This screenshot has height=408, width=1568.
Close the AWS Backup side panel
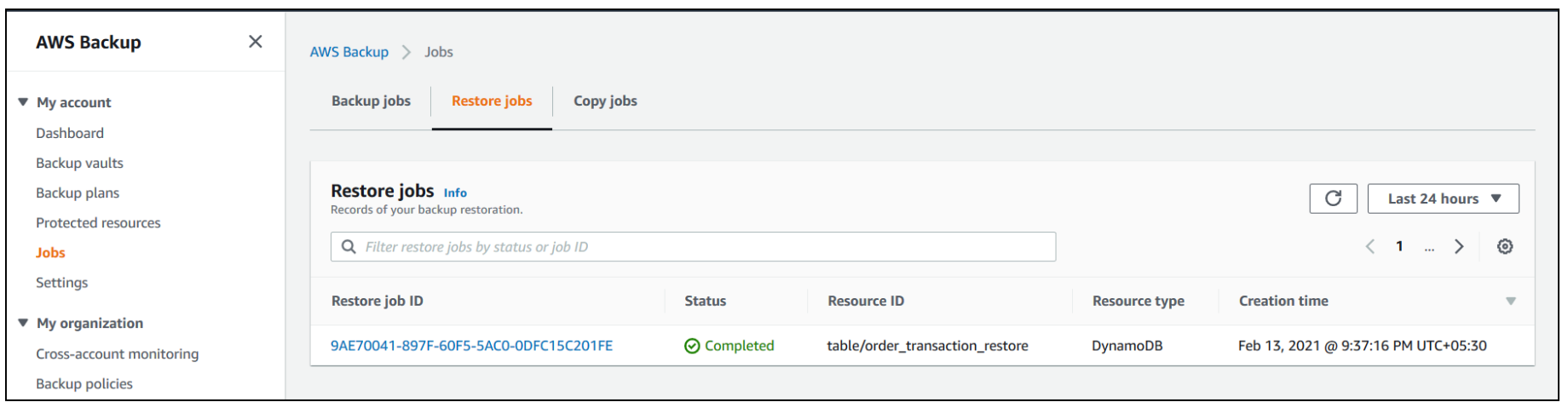[255, 42]
